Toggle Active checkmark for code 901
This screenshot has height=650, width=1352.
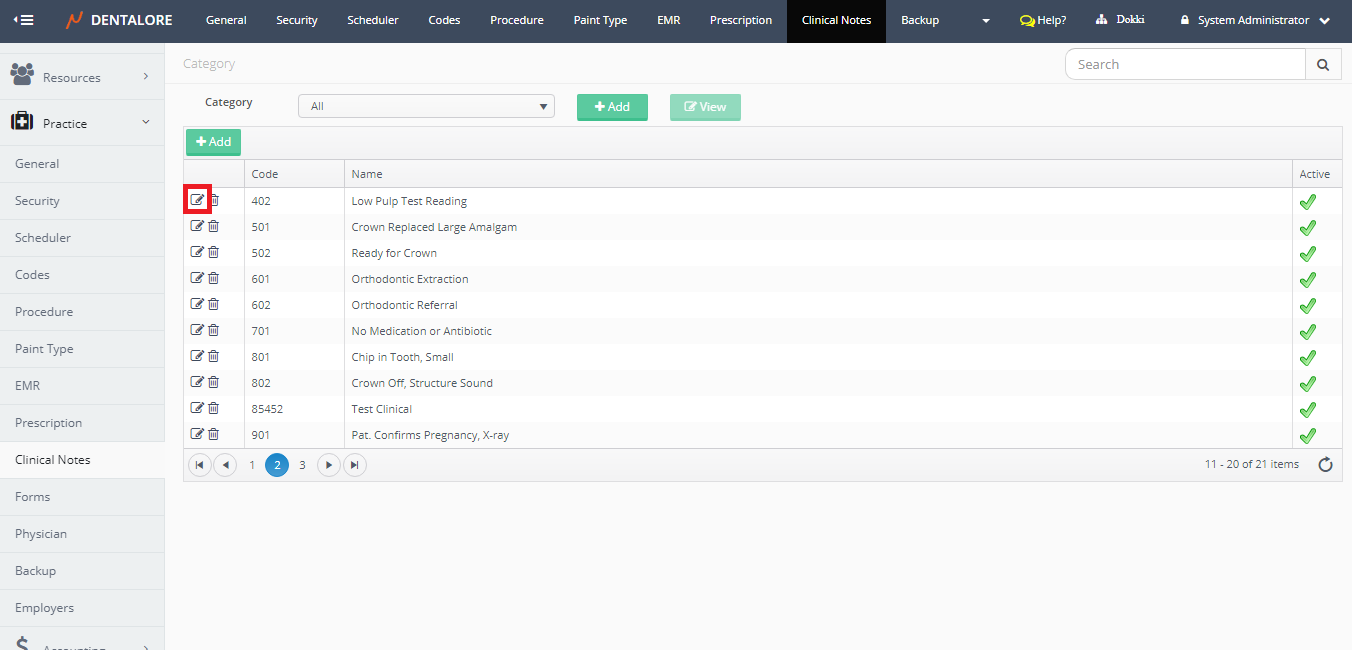(x=1307, y=435)
